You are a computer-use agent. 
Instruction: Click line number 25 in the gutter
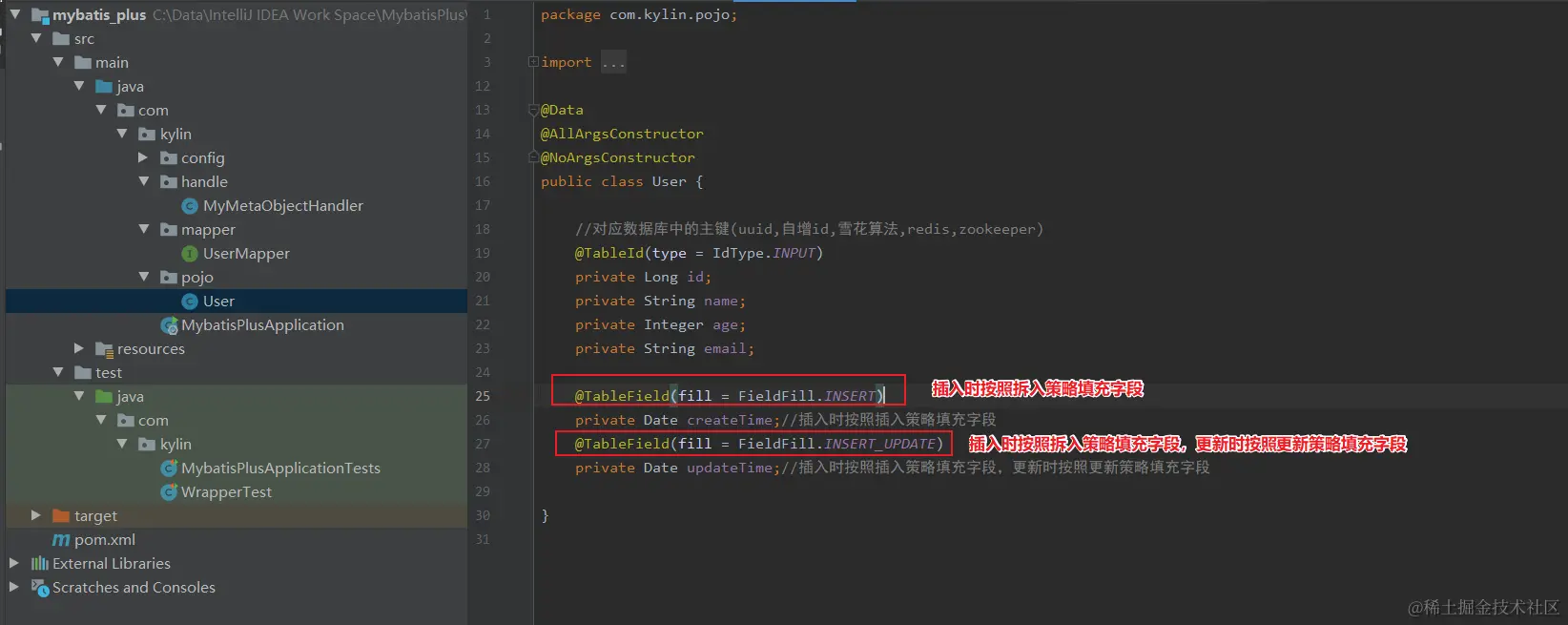[x=483, y=396]
